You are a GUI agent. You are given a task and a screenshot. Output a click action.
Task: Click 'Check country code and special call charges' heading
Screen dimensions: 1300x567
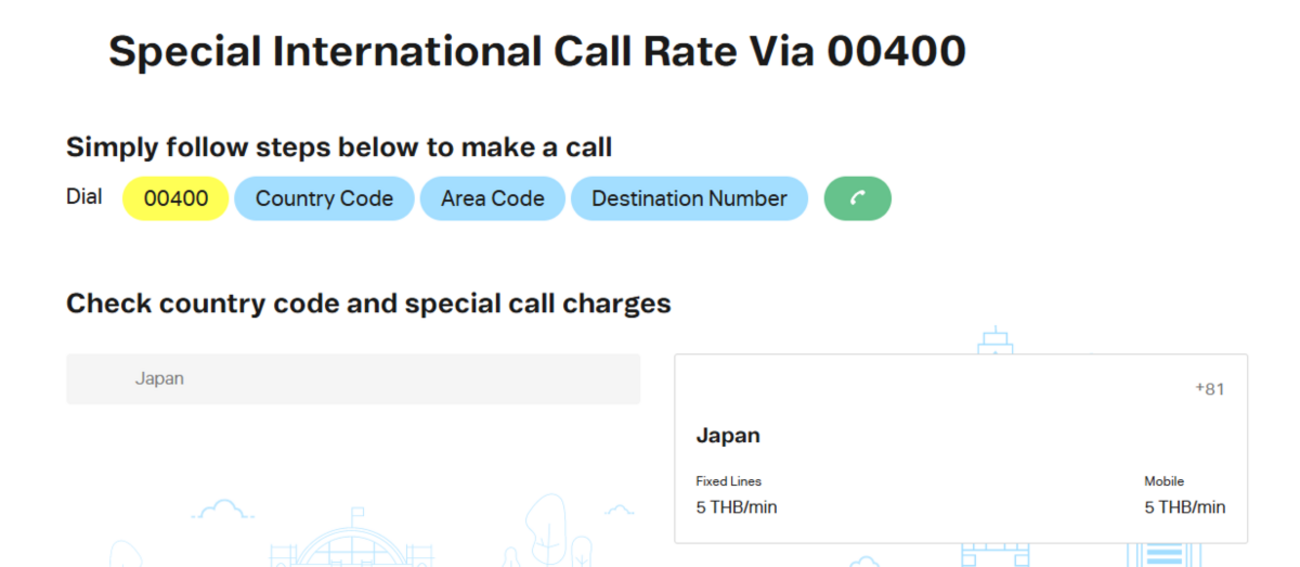(368, 303)
